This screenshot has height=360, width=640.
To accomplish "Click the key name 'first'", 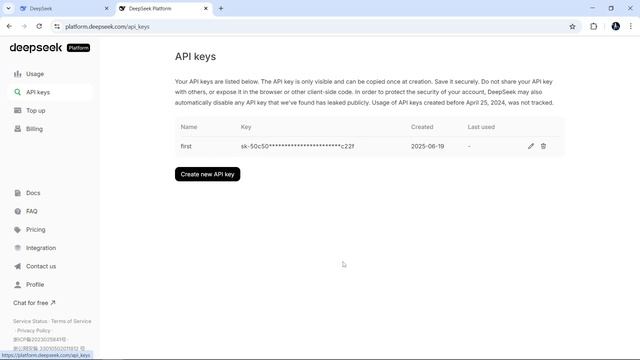I will [x=186, y=146].
